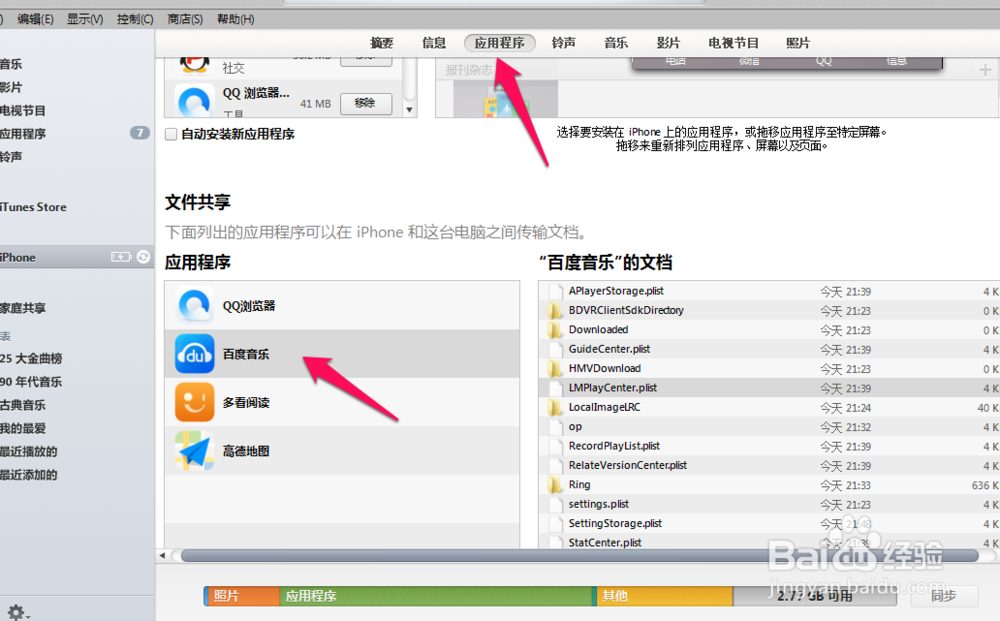Screen dimensions: 1000x621
Task: Click QQ 浏览器 icon in install list
Action: click(x=195, y=102)
